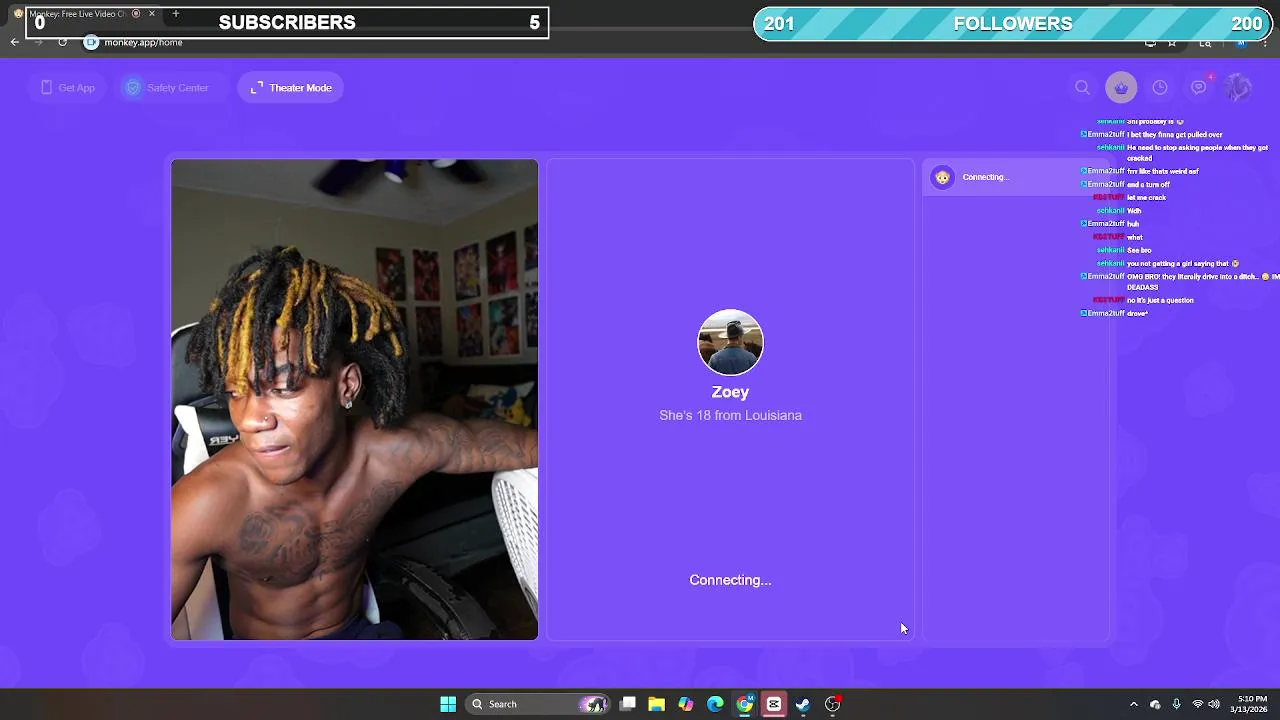Open Copilot from the taskbar
This screenshot has width=1280, height=720.
[x=686, y=704]
